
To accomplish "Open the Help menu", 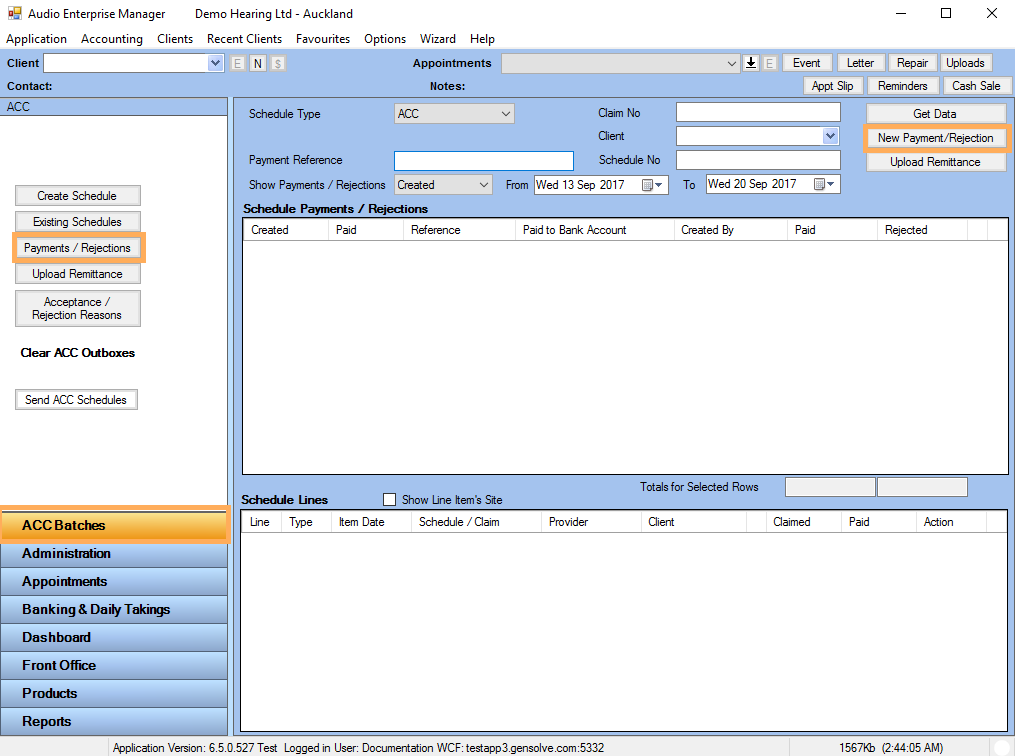I will (x=482, y=39).
